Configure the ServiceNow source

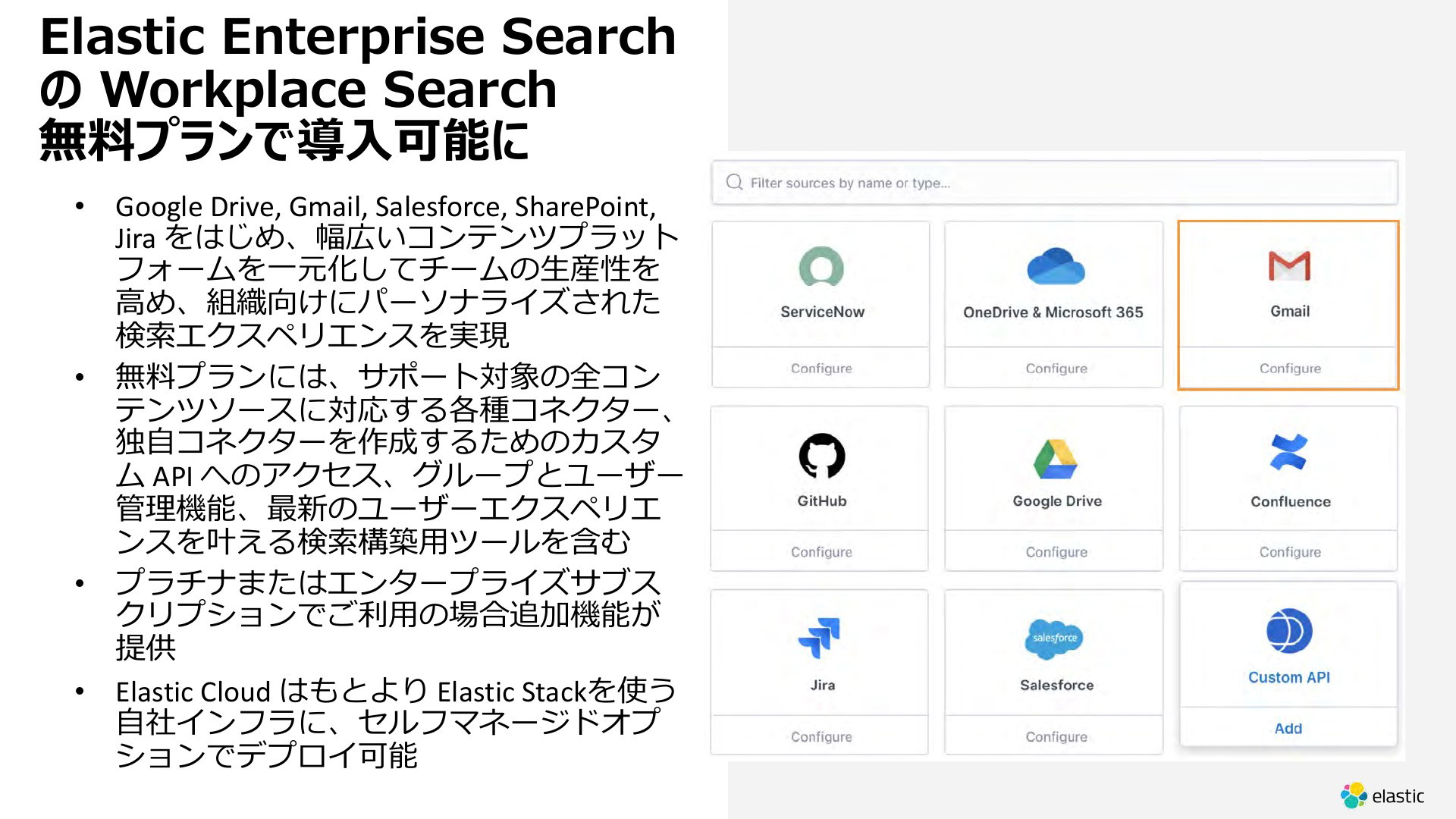click(821, 369)
